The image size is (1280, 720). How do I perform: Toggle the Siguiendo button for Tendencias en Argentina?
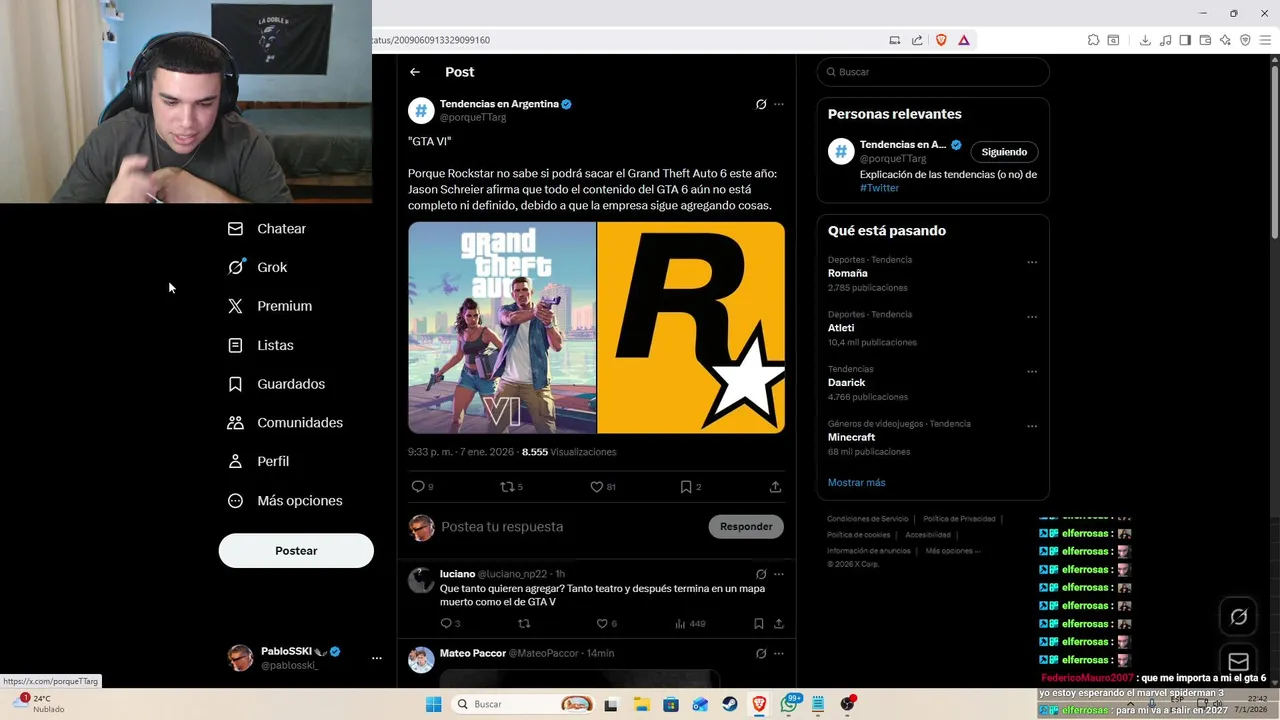[1004, 152]
